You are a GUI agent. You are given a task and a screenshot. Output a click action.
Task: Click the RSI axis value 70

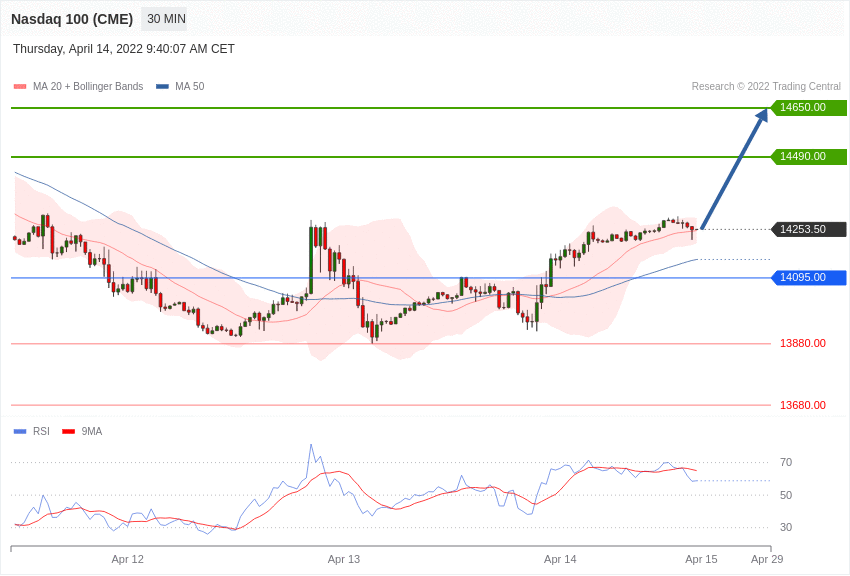[785, 462]
